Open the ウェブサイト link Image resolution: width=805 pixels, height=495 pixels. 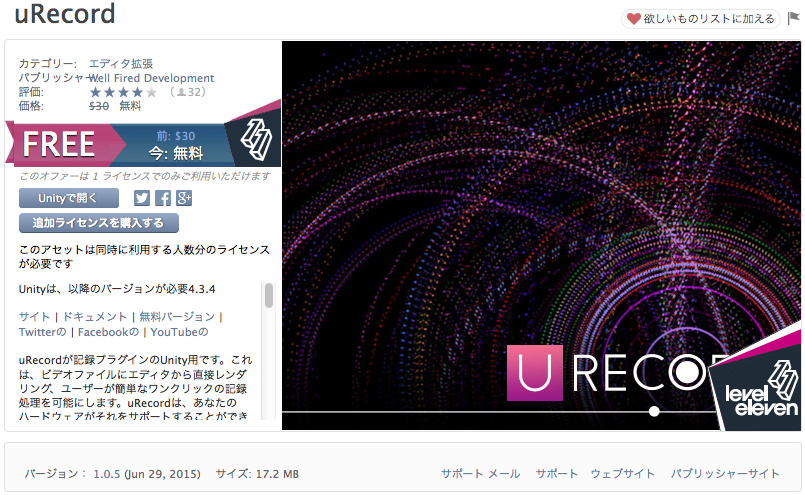(x=622, y=473)
